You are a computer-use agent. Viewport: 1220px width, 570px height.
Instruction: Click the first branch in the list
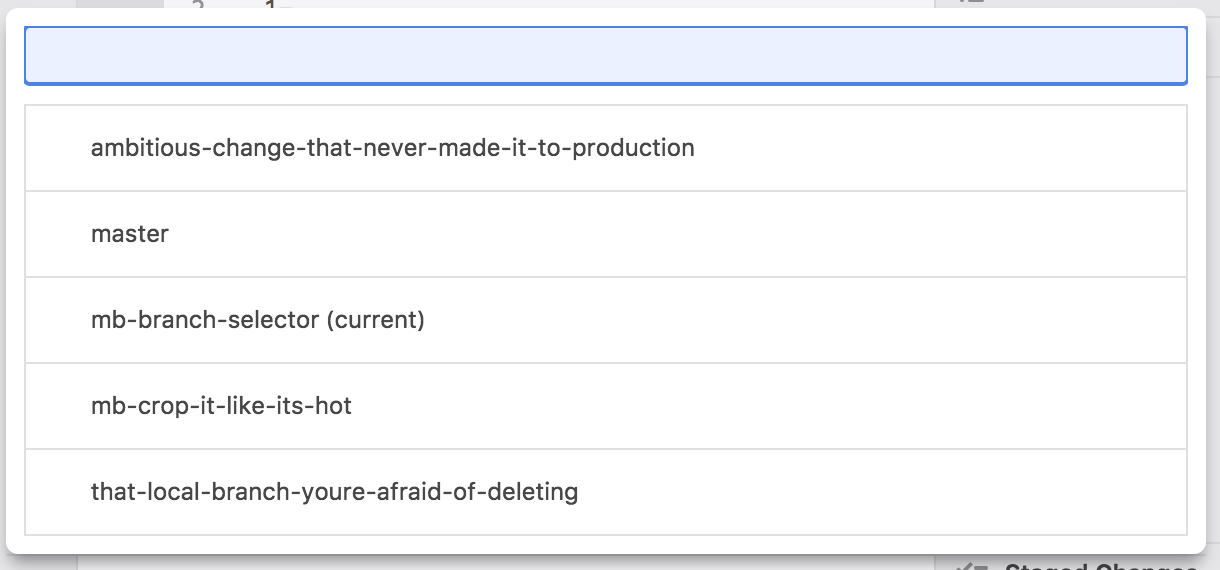click(x=392, y=148)
